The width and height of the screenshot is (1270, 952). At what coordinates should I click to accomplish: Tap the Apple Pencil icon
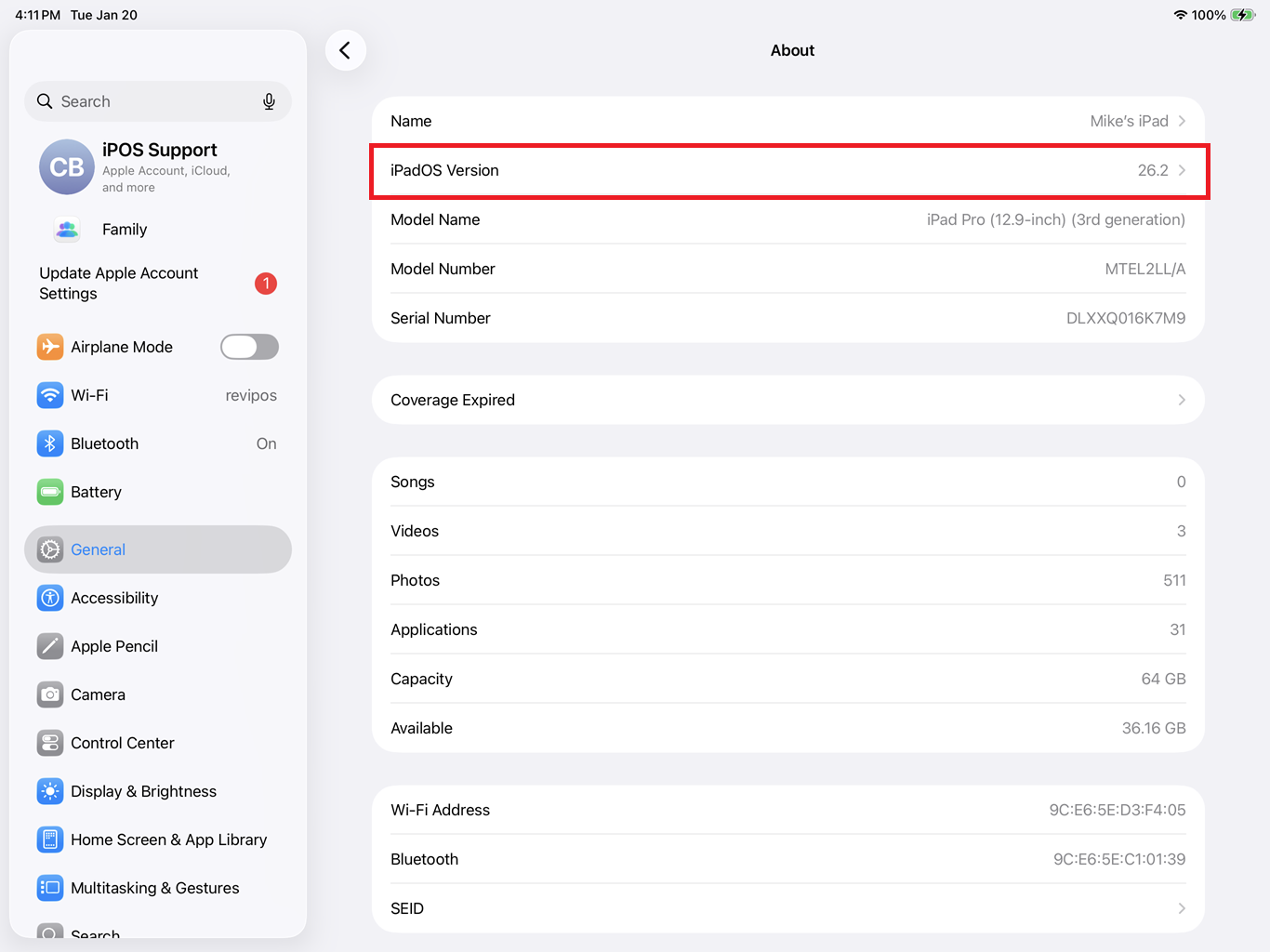[50, 646]
